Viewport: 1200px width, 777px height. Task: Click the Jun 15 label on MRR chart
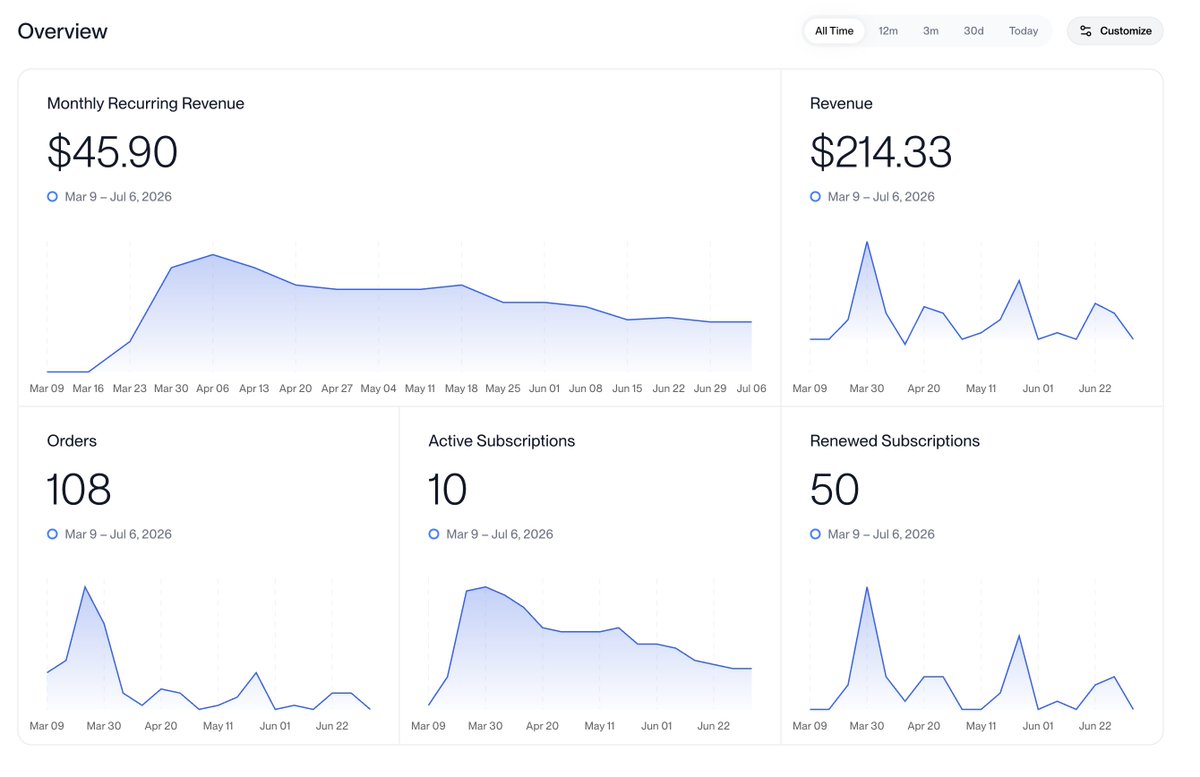[627, 388]
